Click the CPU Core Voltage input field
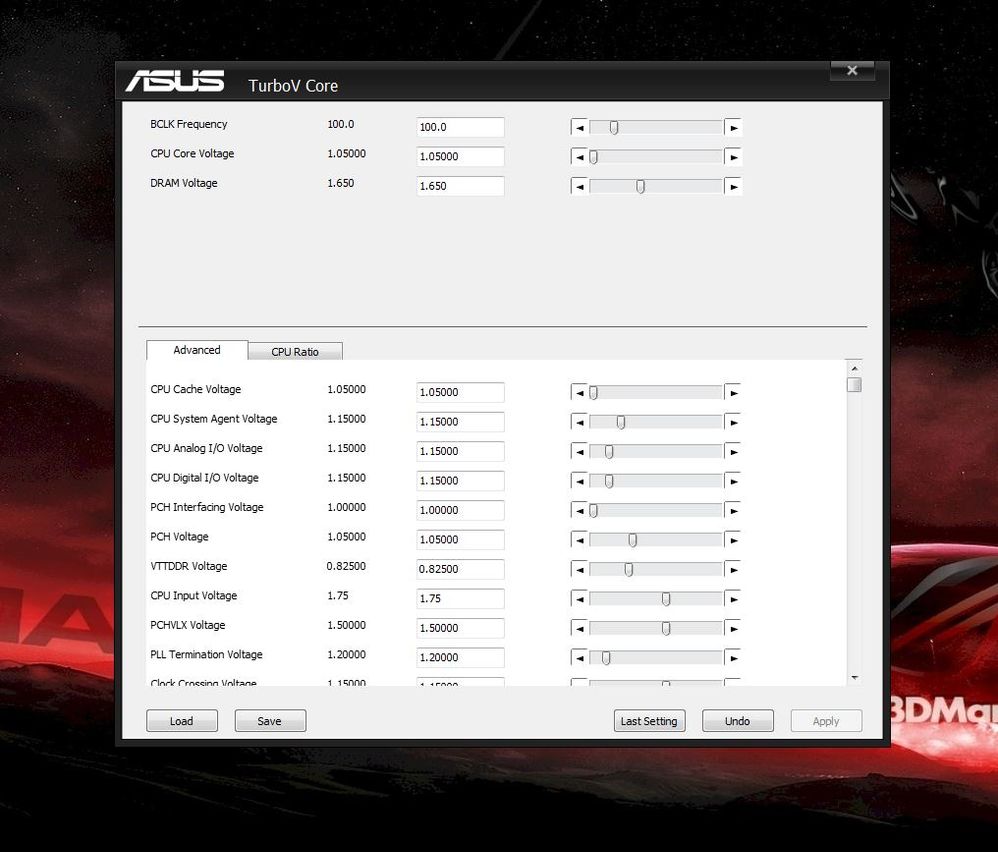This screenshot has width=998, height=852. pos(460,157)
